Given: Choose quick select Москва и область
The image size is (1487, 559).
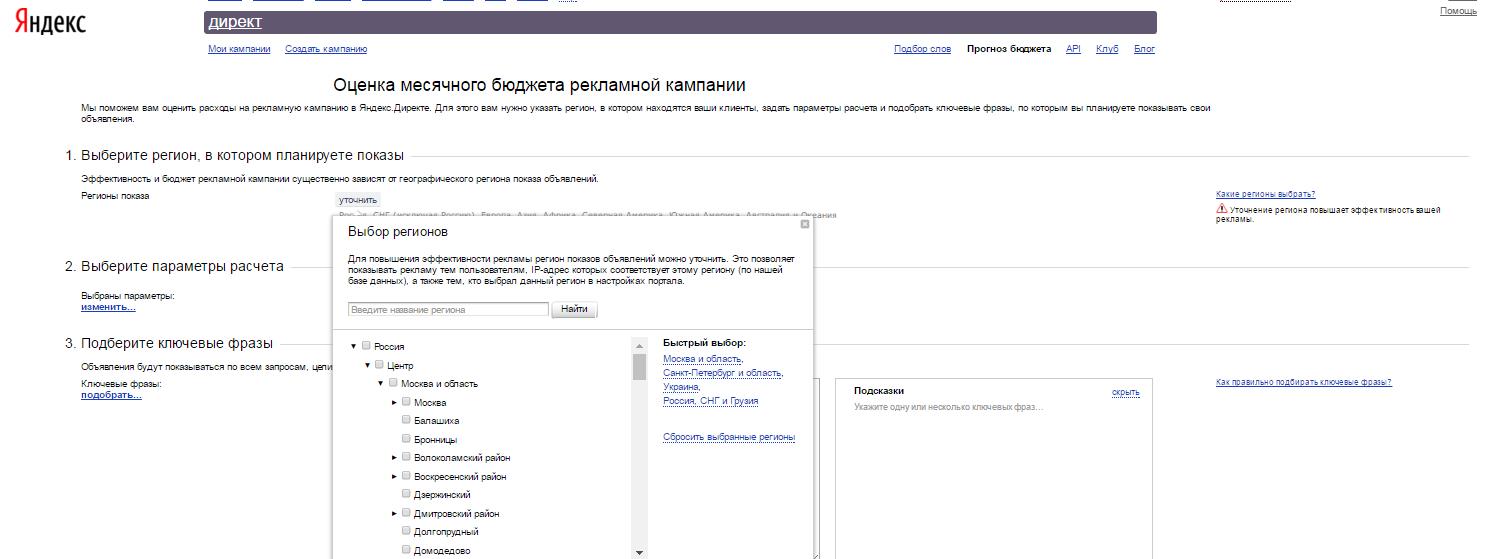Looking at the screenshot, I should pos(702,359).
